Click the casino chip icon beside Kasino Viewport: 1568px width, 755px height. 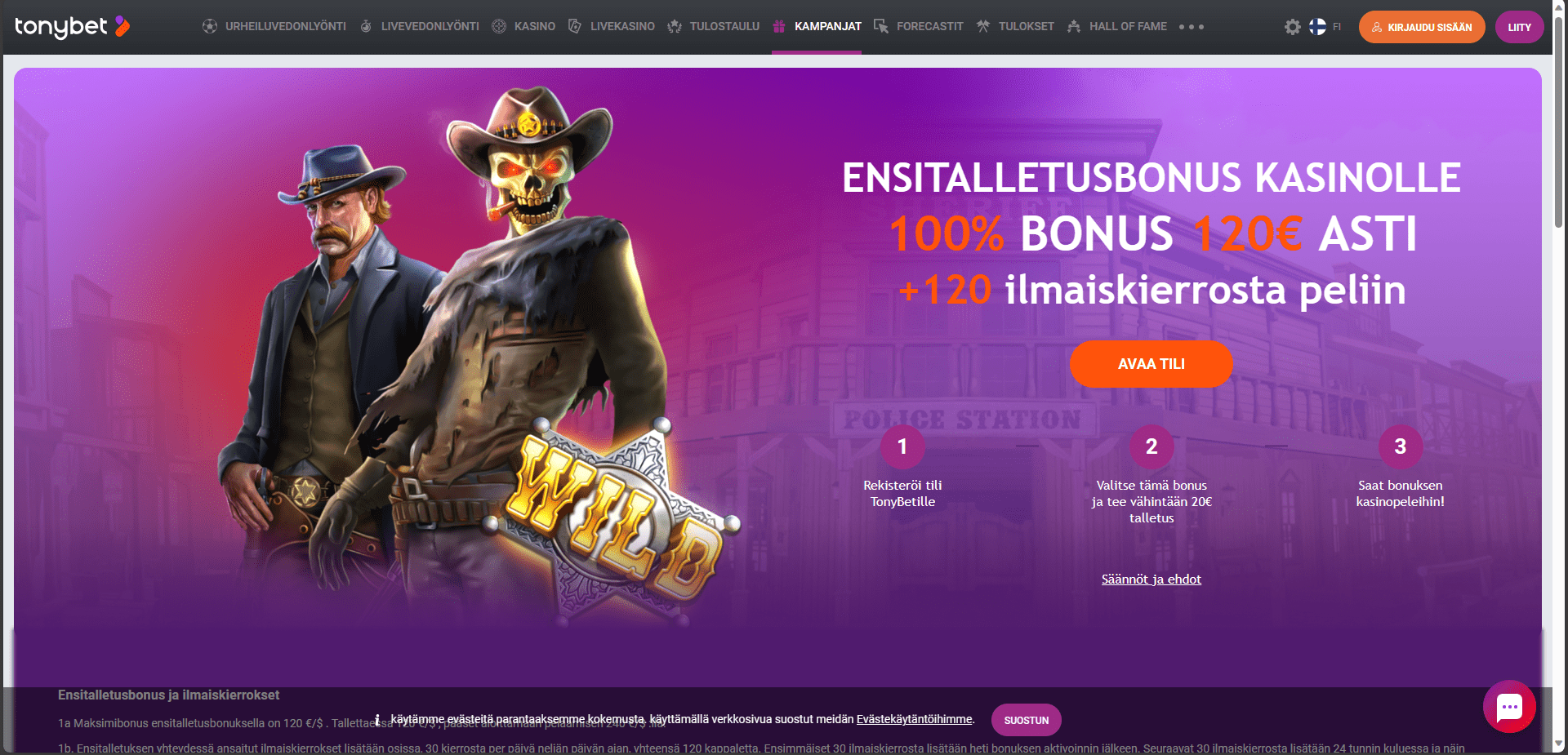pos(499,26)
